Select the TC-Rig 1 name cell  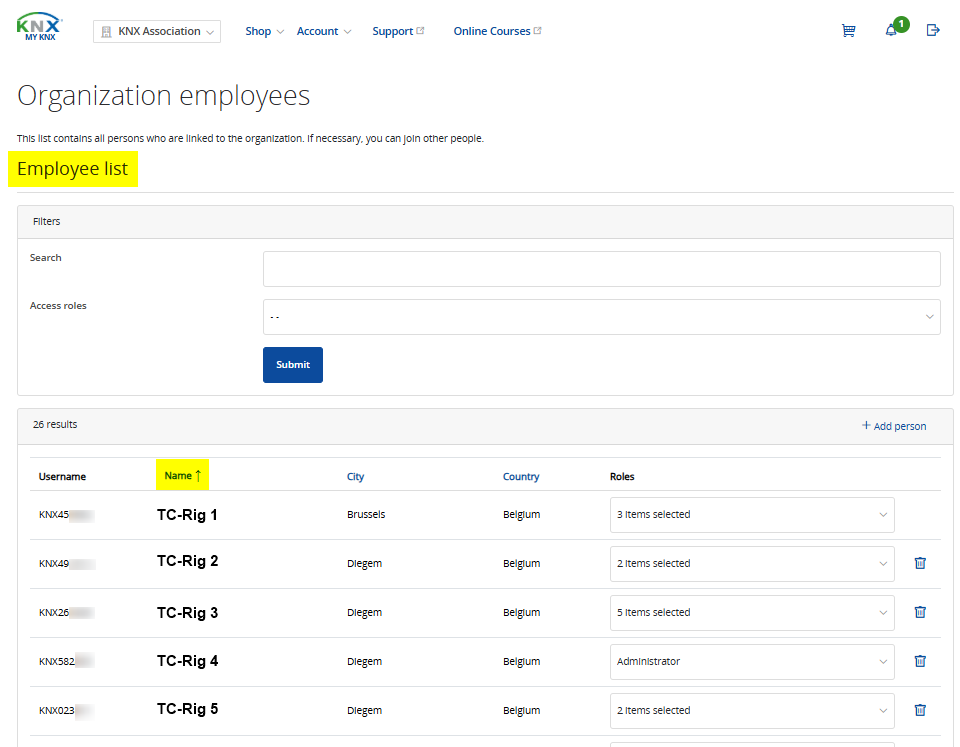[187, 515]
